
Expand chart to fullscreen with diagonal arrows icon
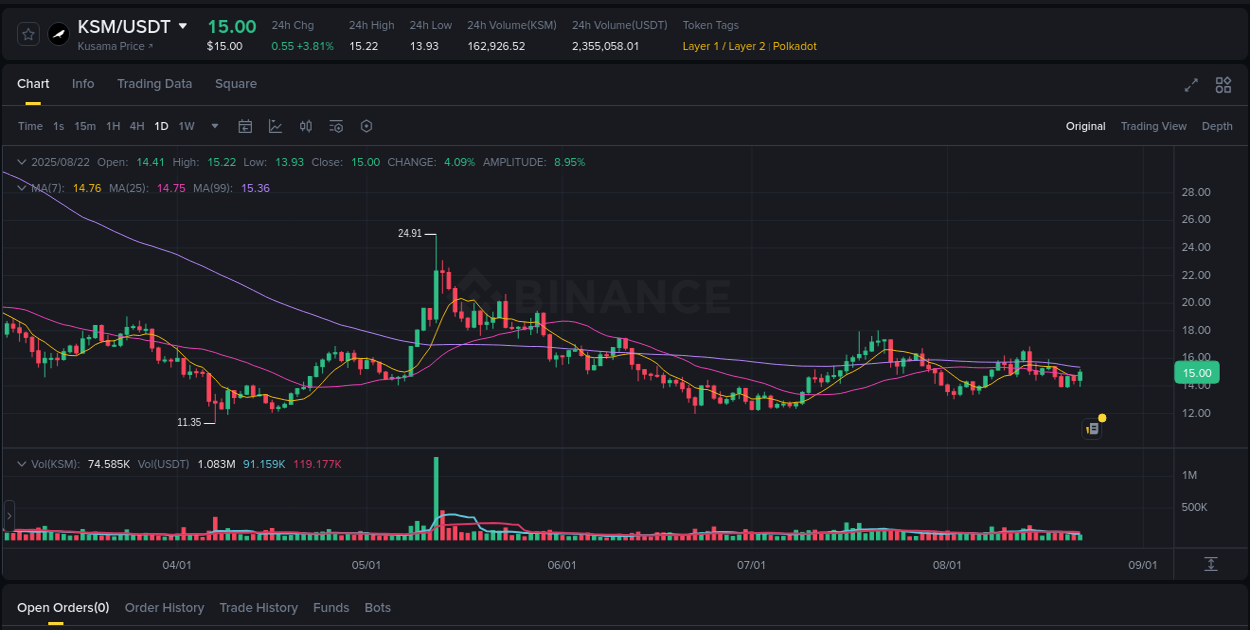pos(1190,85)
